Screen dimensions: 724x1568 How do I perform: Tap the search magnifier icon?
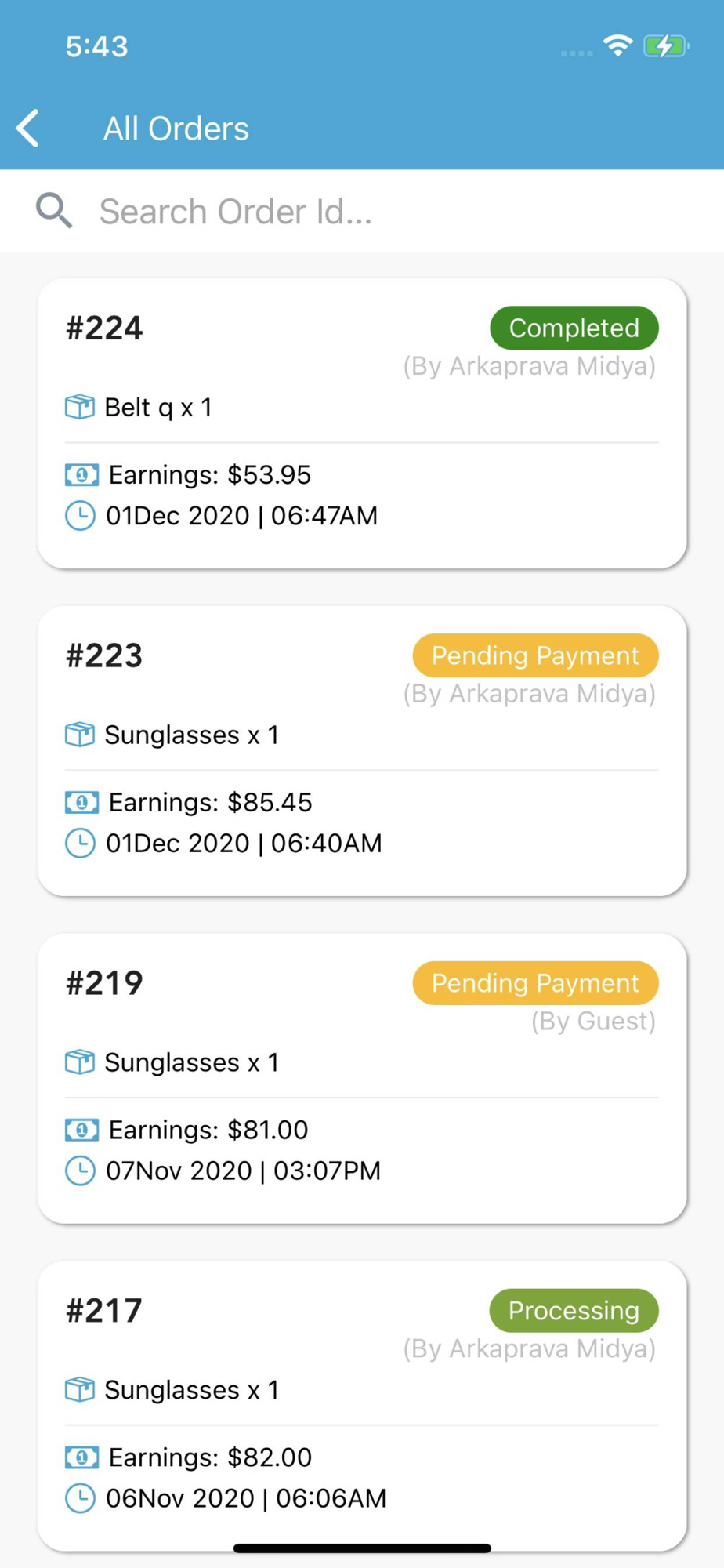tap(54, 211)
